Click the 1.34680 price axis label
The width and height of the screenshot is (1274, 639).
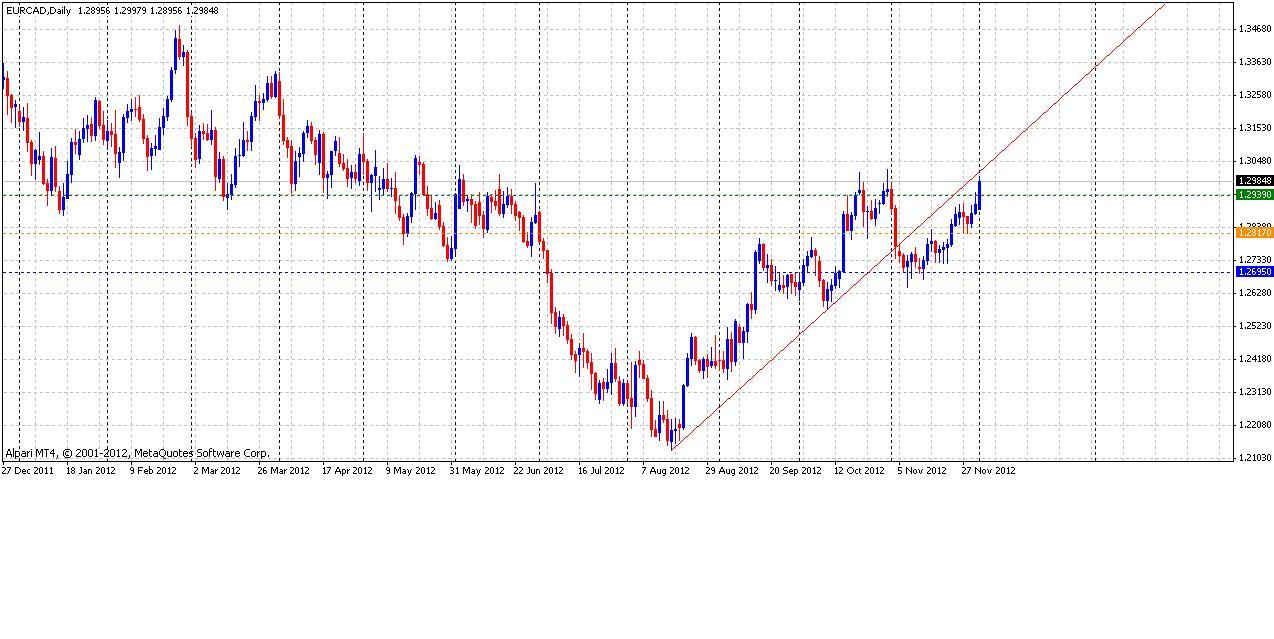1254,29
